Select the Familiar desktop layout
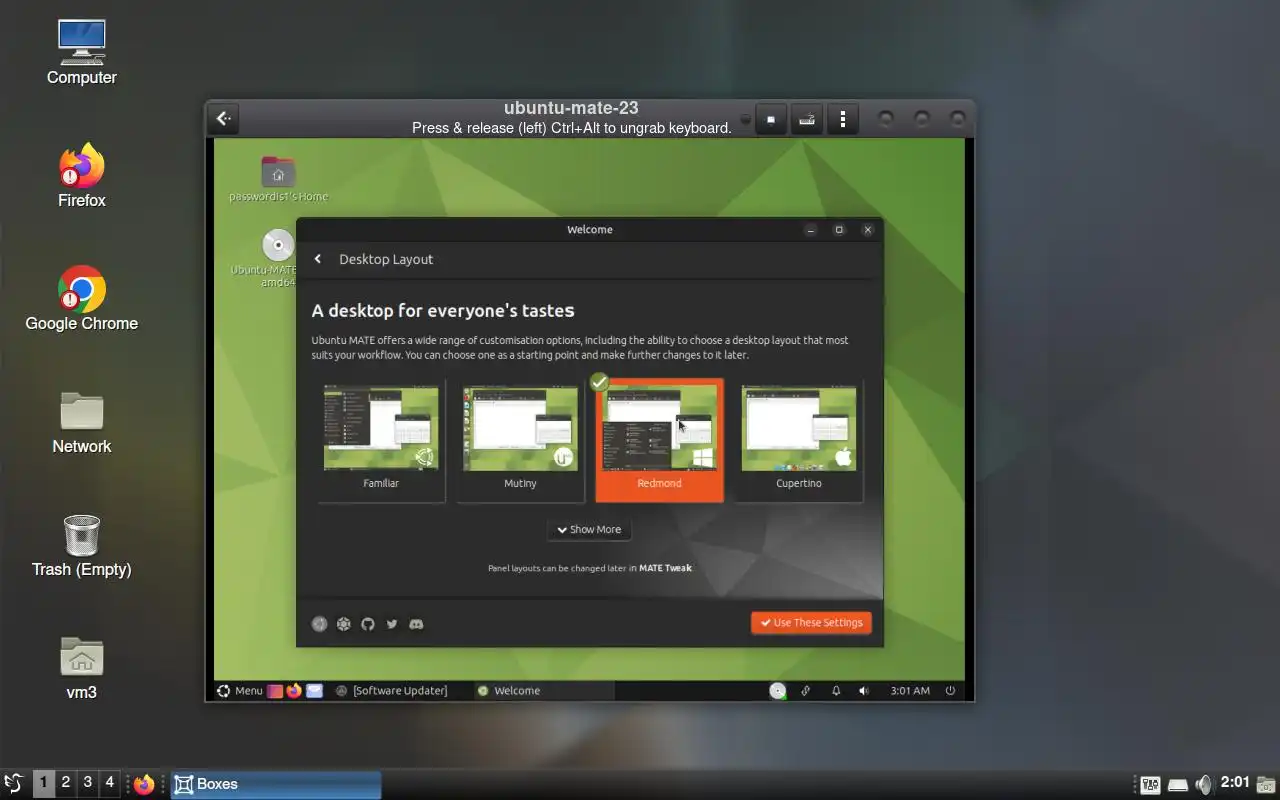 tap(381, 440)
